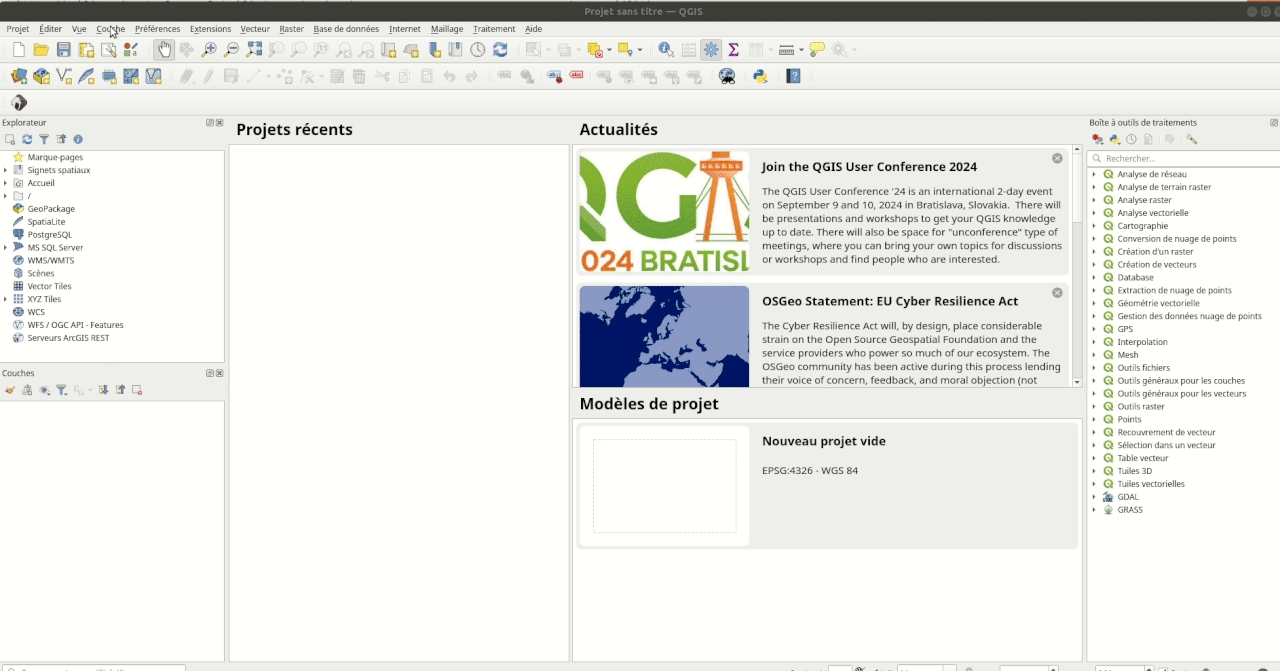Open OSGeo Statement EU Cyber Resilience Act
Viewport: 1280px width, 671px height.
890,301
